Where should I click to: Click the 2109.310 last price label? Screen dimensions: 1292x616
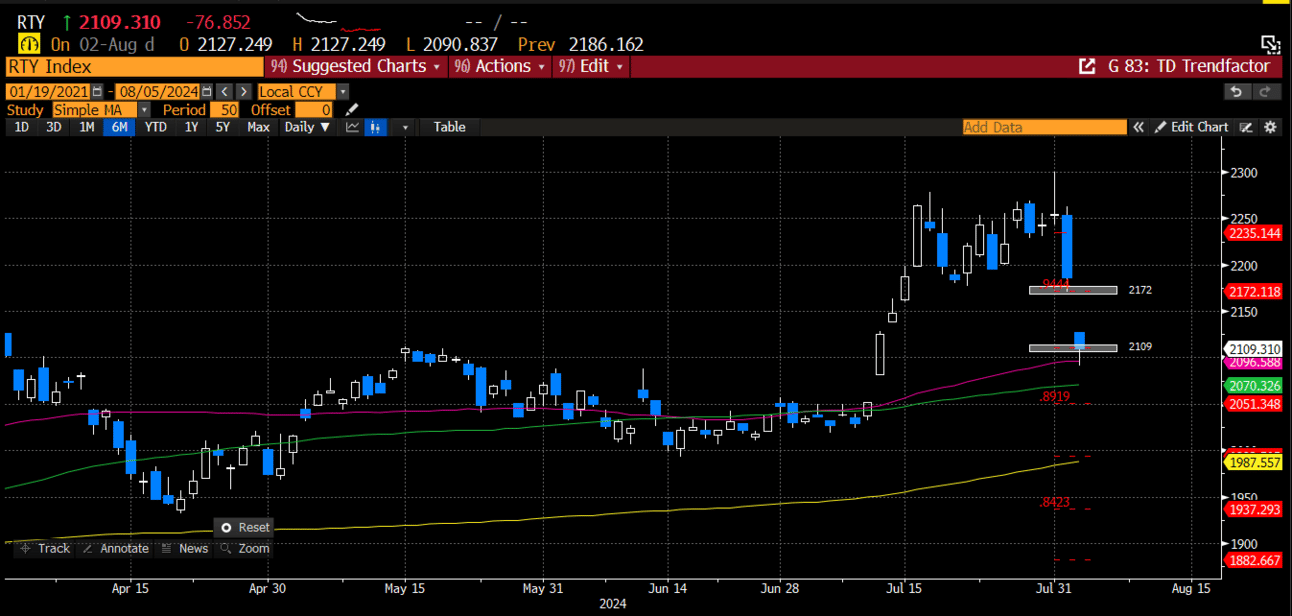[1253, 349]
